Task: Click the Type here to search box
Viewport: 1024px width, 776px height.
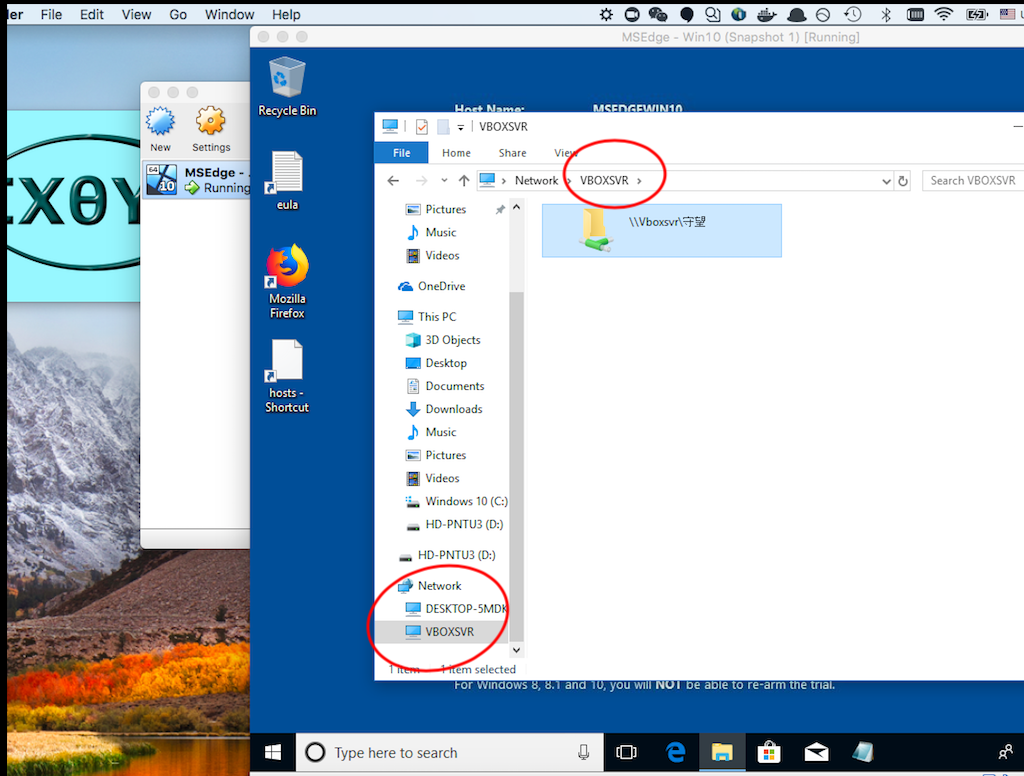Action: coord(451,752)
